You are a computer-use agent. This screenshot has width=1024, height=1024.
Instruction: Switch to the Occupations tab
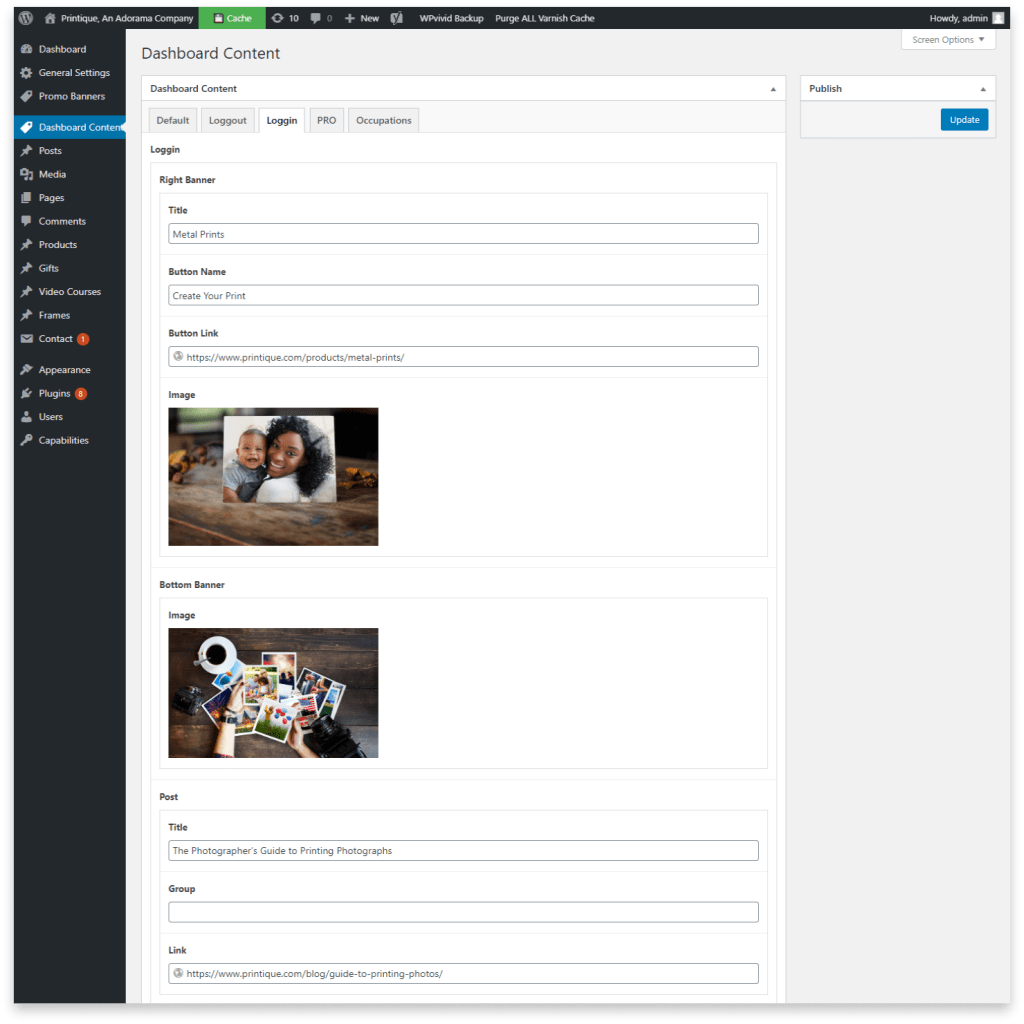pyautogui.click(x=383, y=120)
